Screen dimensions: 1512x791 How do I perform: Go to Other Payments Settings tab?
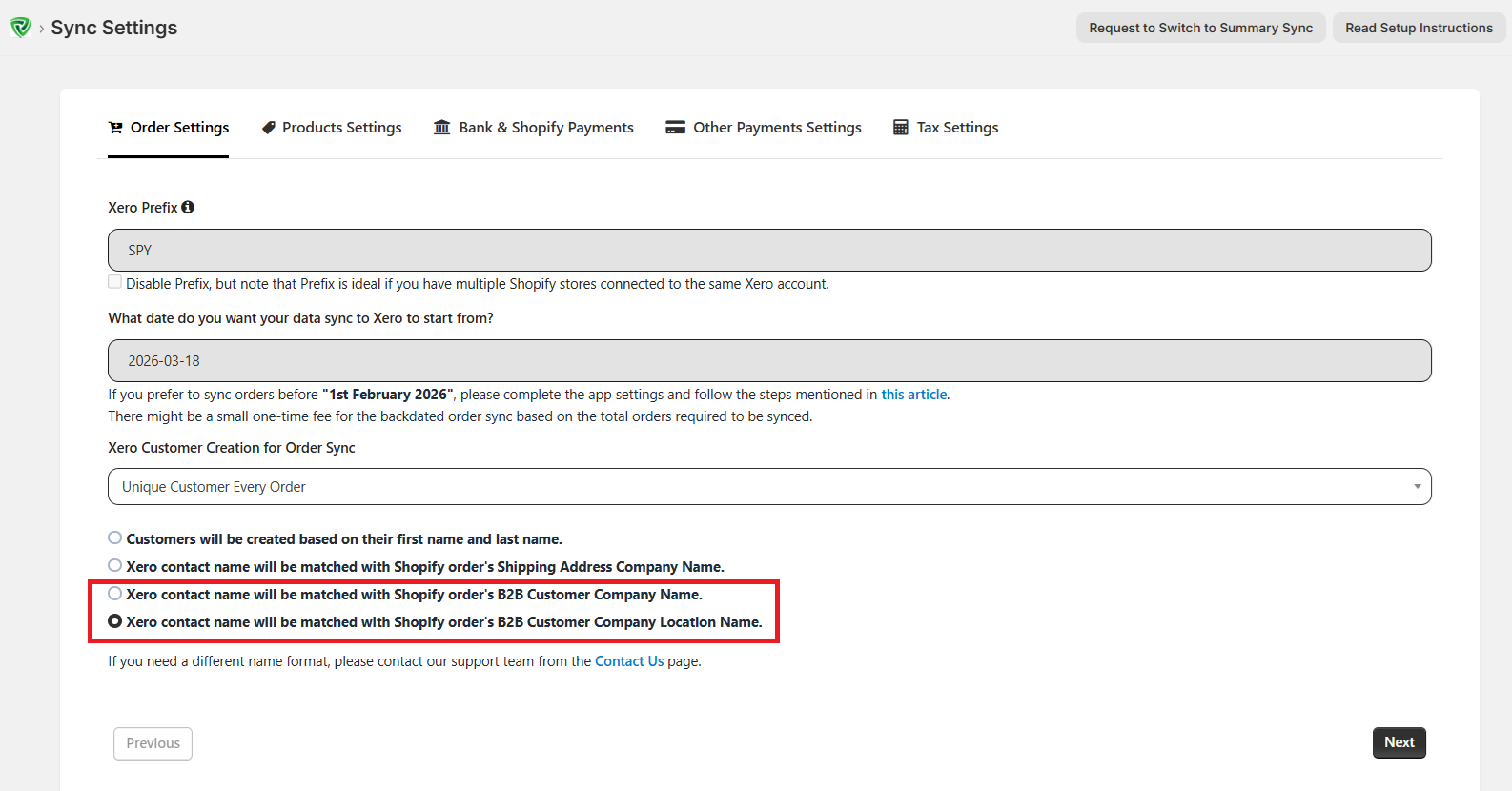[x=764, y=128]
